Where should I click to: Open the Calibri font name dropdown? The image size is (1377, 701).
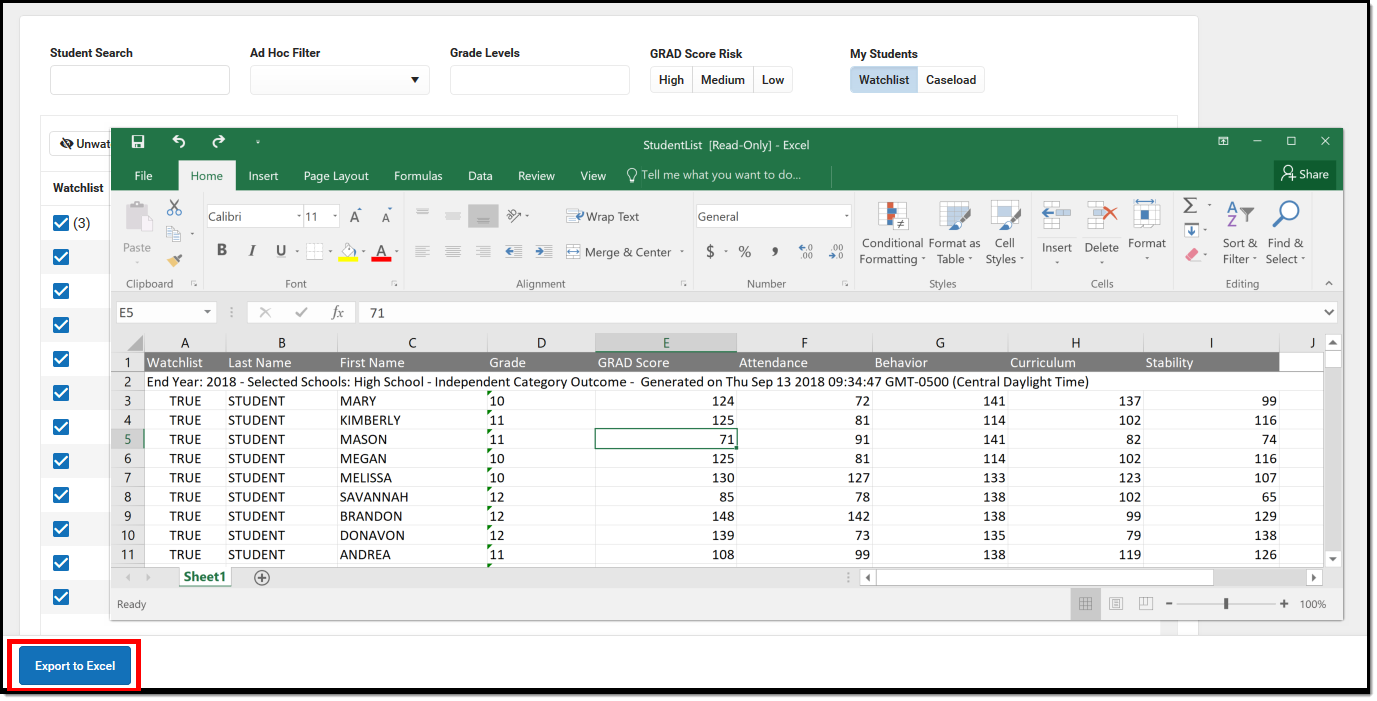(298, 217)
